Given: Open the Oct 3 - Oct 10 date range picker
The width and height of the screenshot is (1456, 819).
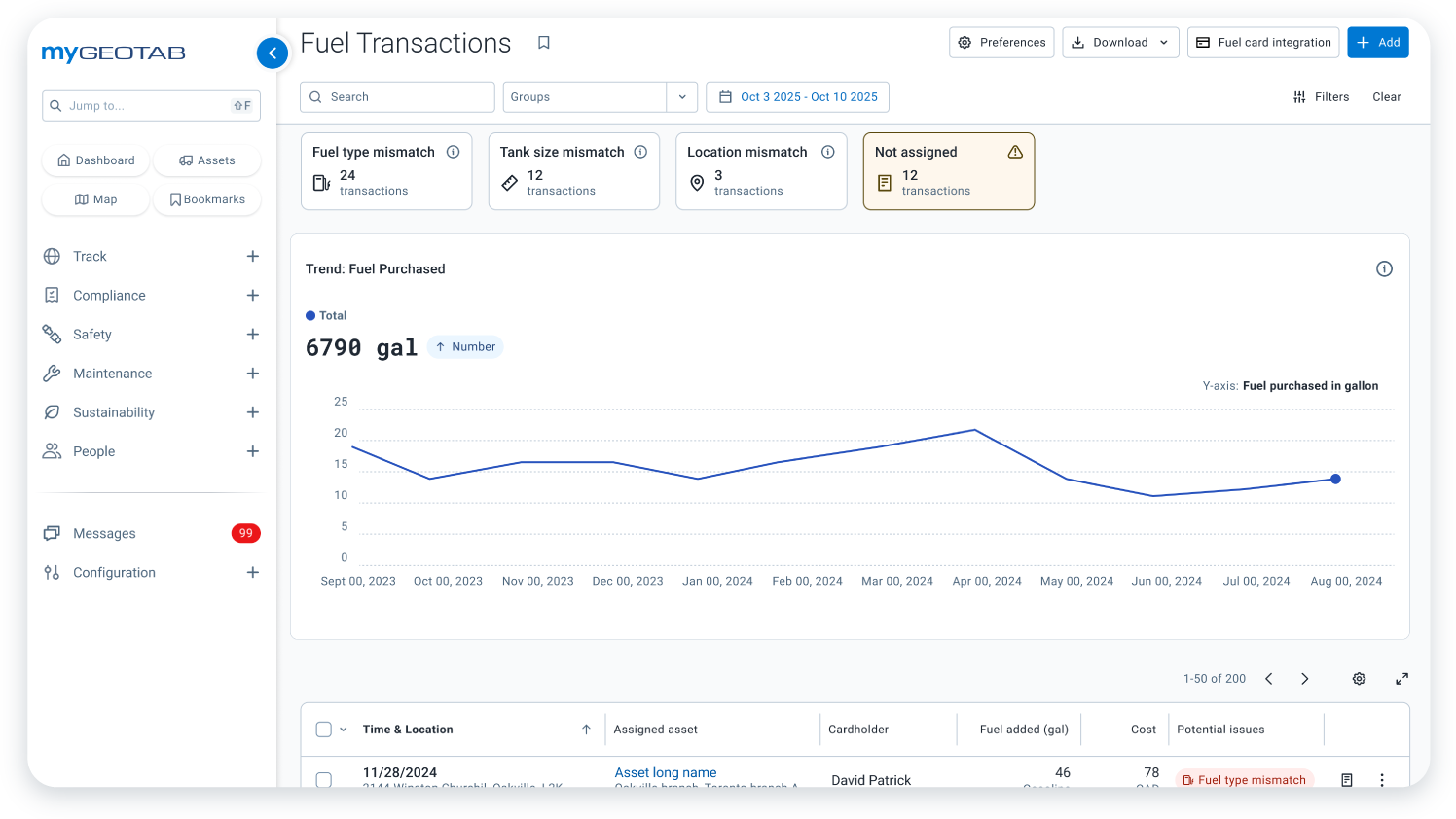Looking at the screenshot, I should (x=797, y=97).
